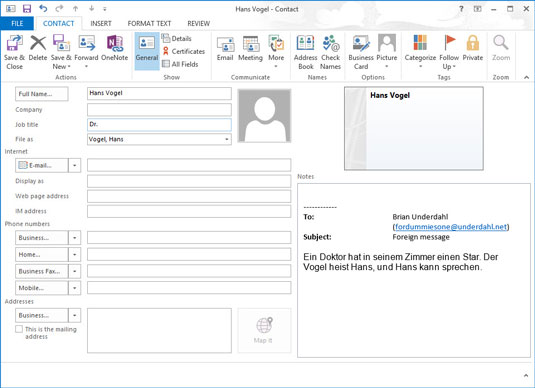Open the Mobile phone type dropdown arrow

[x=74, y=288]
